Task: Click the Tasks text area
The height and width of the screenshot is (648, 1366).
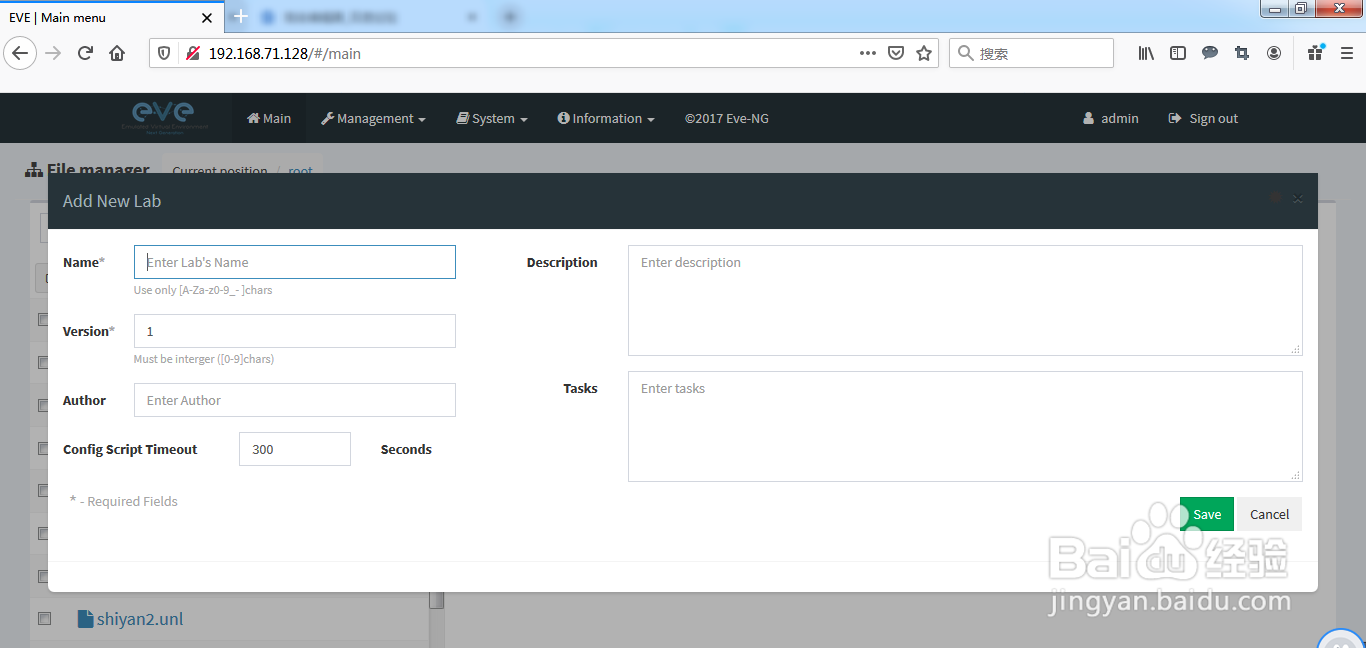Action: [x=965, y=426]
